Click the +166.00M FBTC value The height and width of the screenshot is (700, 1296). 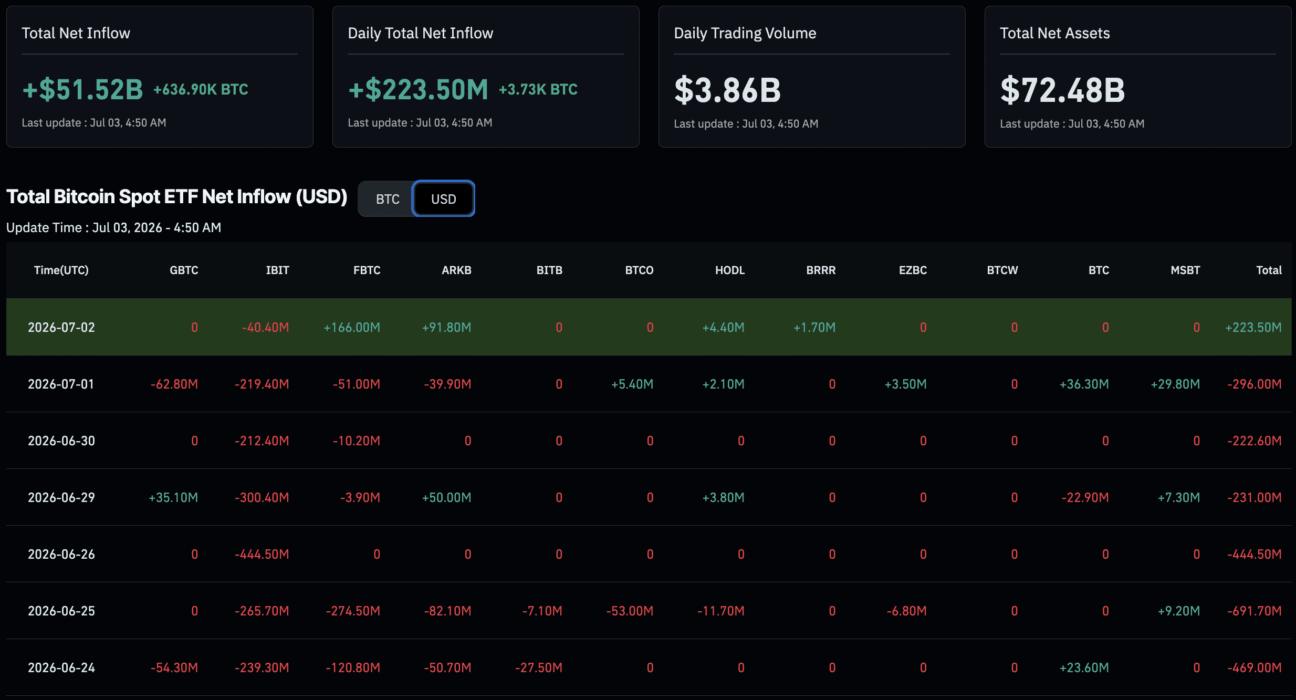[352, 327]
